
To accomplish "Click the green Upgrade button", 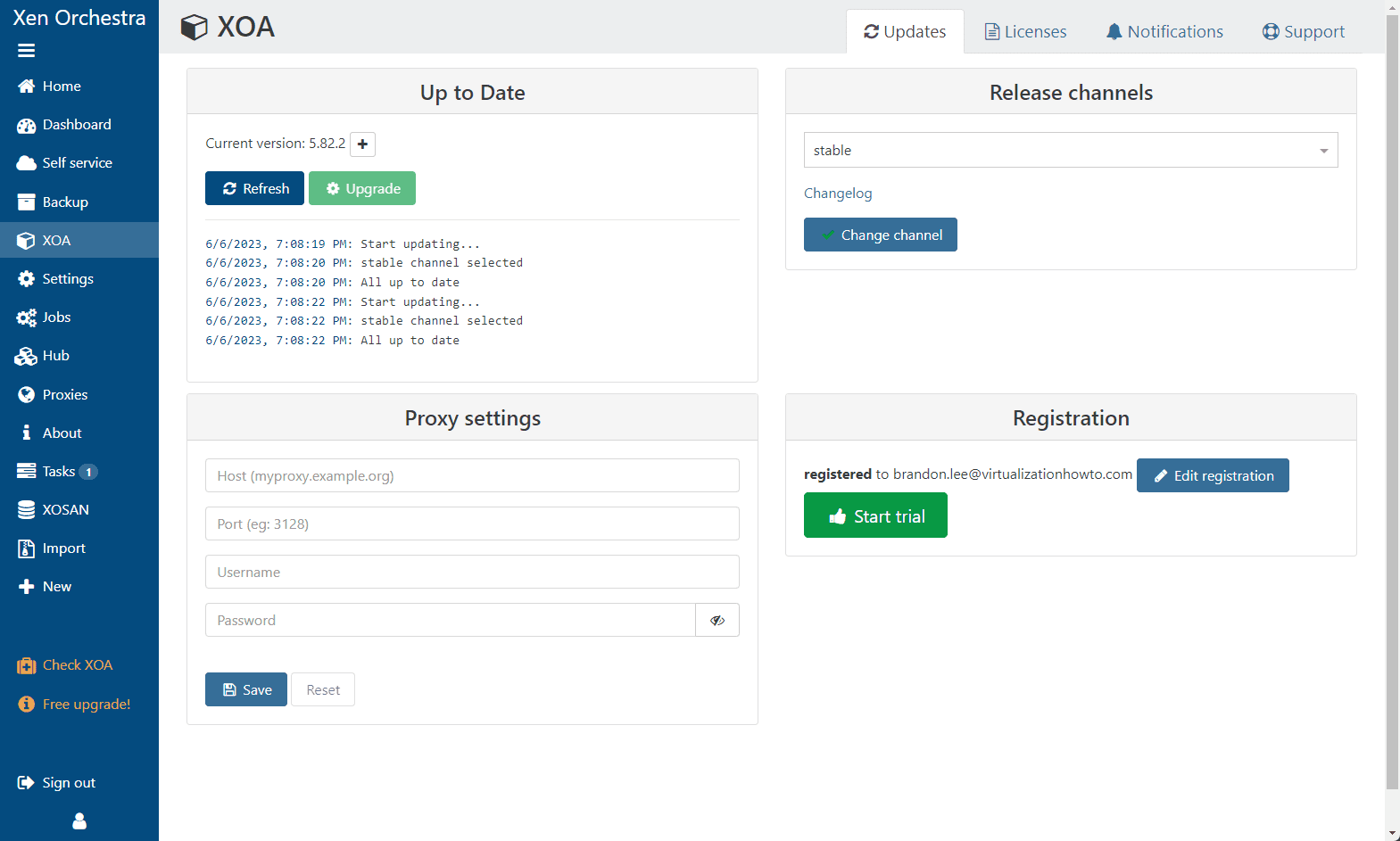I will 362,188.
